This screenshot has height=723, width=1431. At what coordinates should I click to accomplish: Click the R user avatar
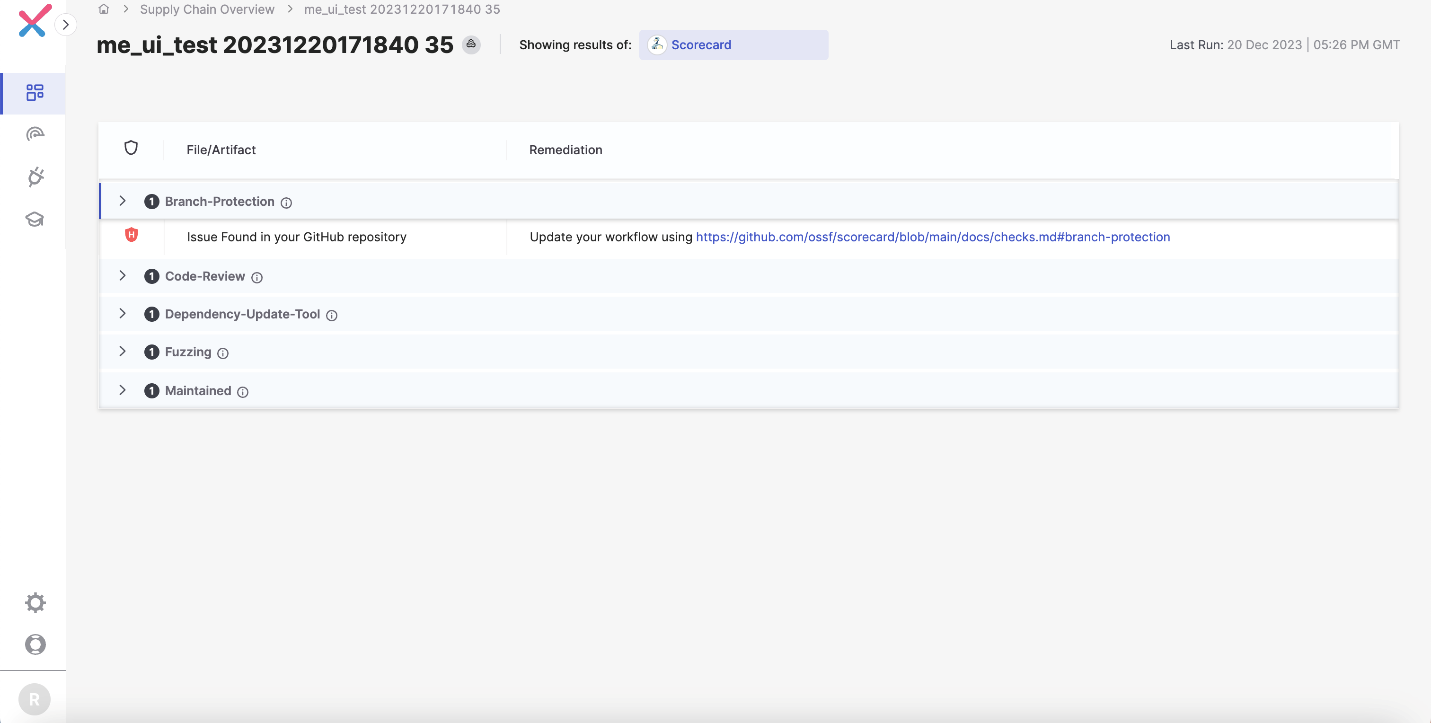point(34,700)
